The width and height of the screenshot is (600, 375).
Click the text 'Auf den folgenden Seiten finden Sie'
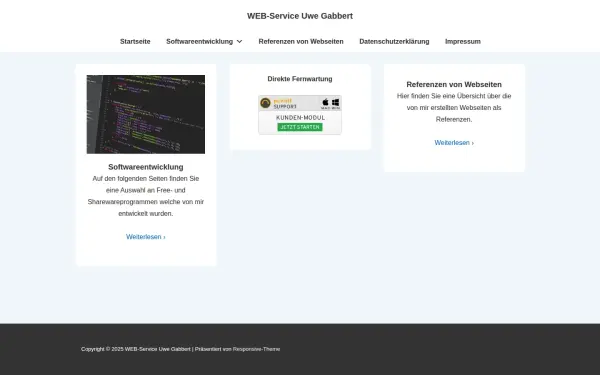(x=146, y=179)
